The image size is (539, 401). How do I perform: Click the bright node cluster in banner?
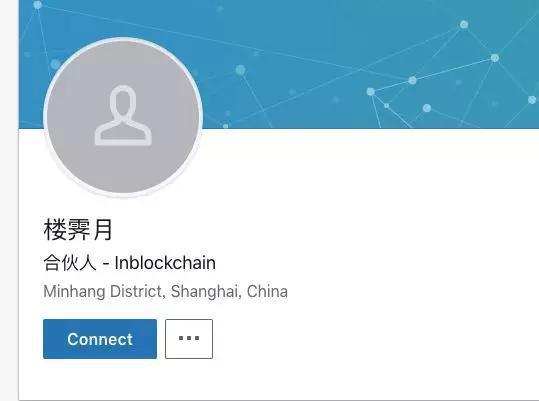(412, 80)
